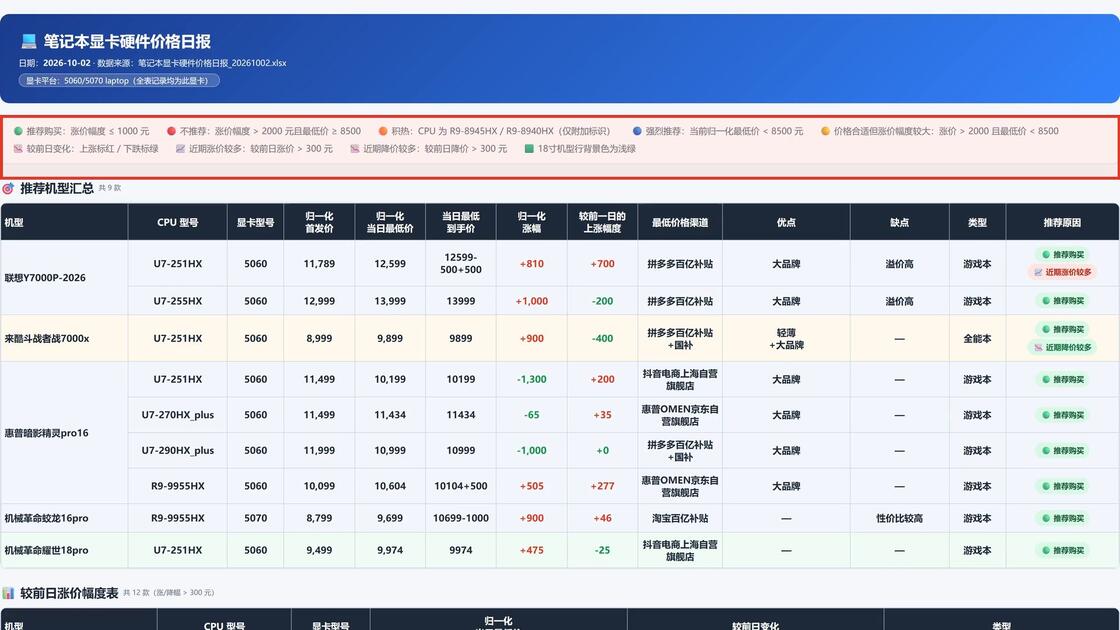Screen dimensions: 1120x630
Task: Click the 近期降价较多 badge in 来酷斗战者战7000x row
Action: (1062, 347)
